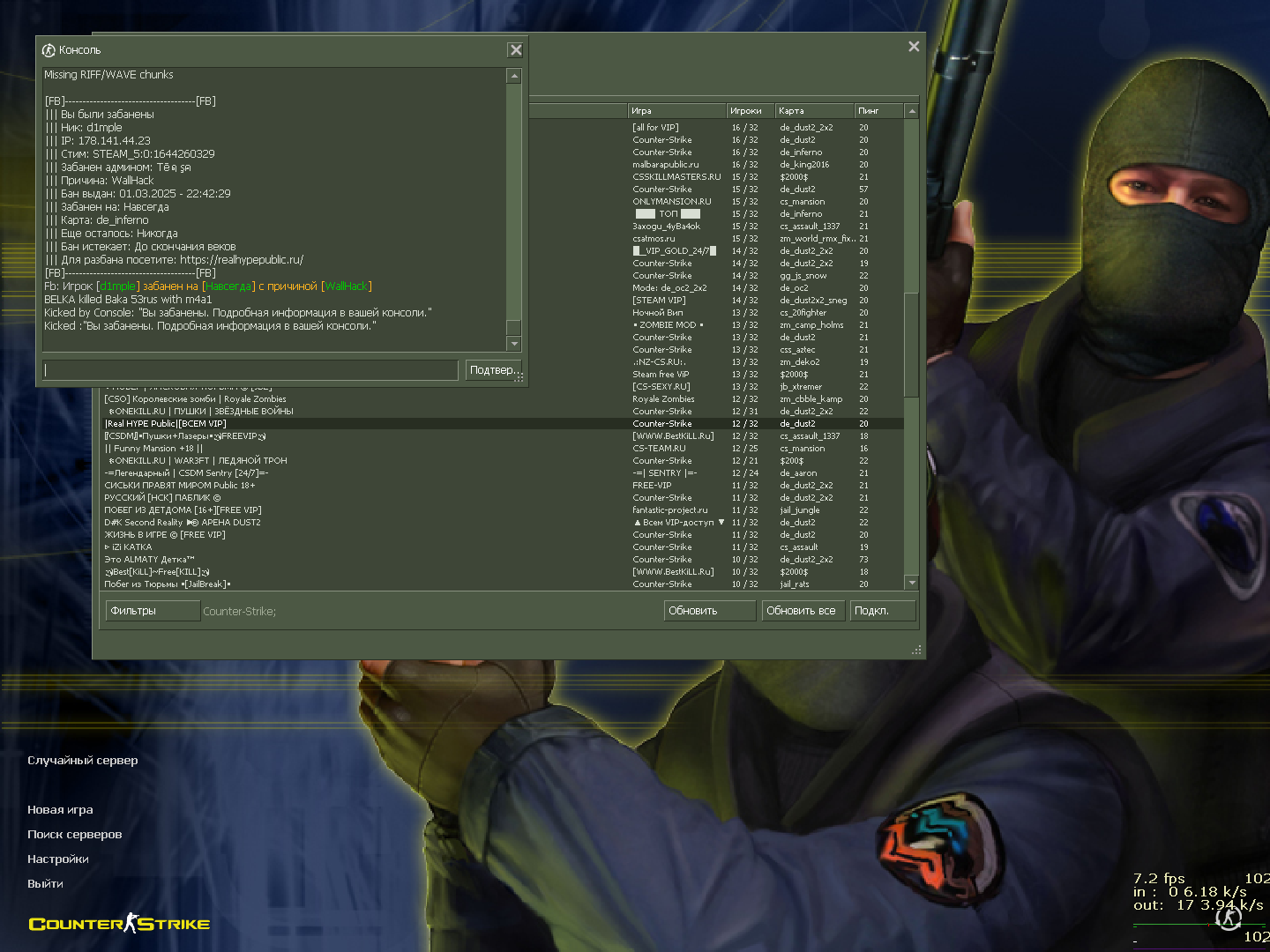Select the РУССКИЙ [НСК] ПАБЛИК server row

coord(503,498)
